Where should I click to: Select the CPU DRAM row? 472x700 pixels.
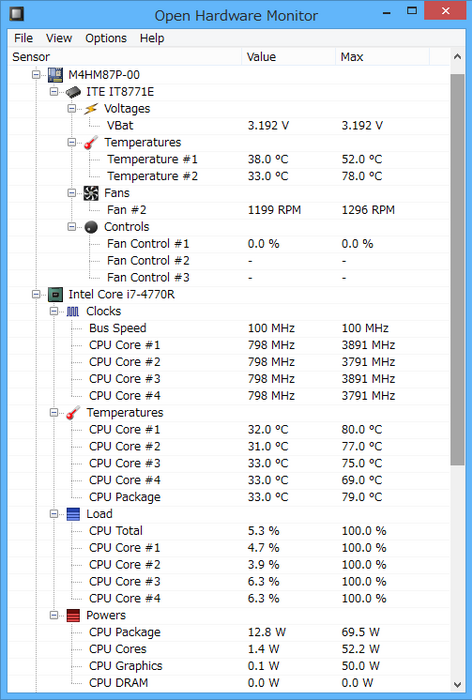click(229, 683)
